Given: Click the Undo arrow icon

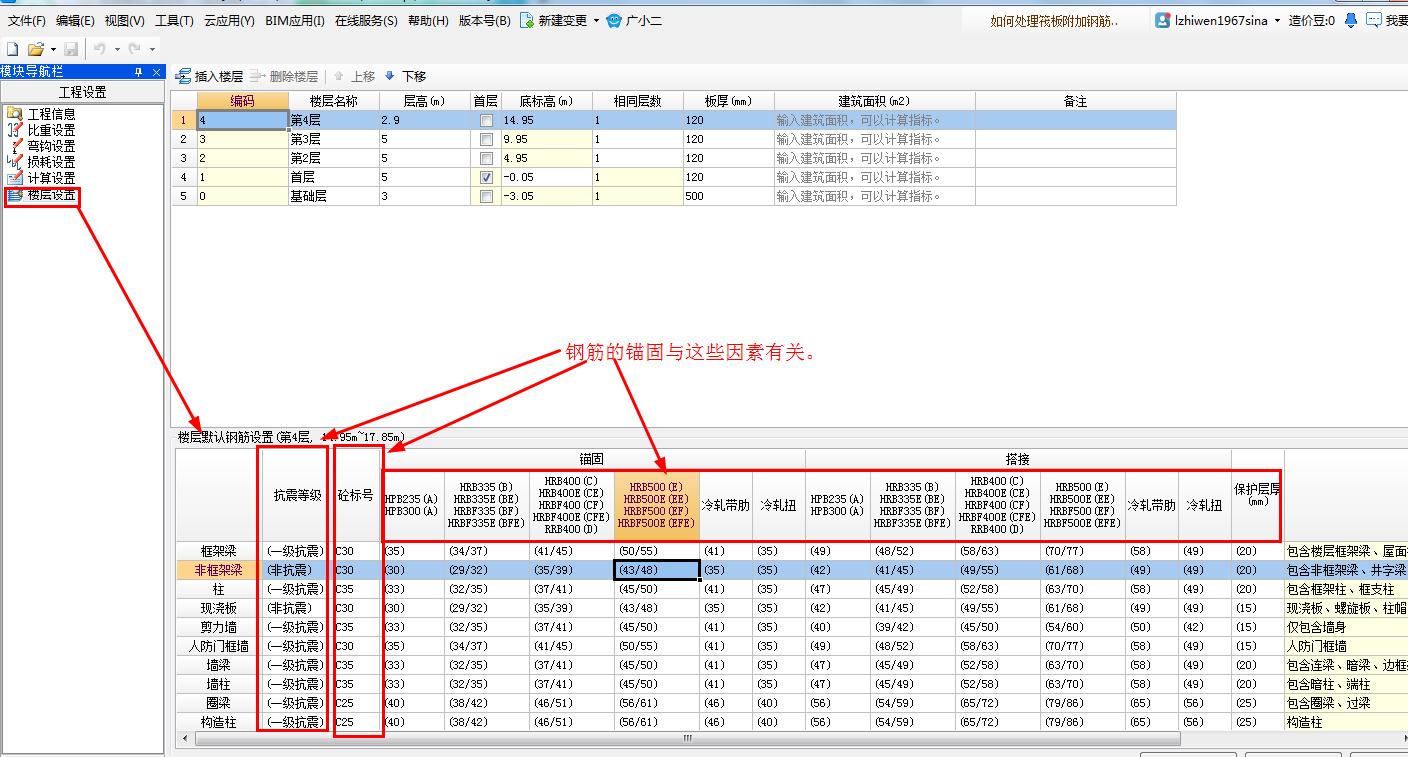Looking at the screenshot, I should [101, 48].
